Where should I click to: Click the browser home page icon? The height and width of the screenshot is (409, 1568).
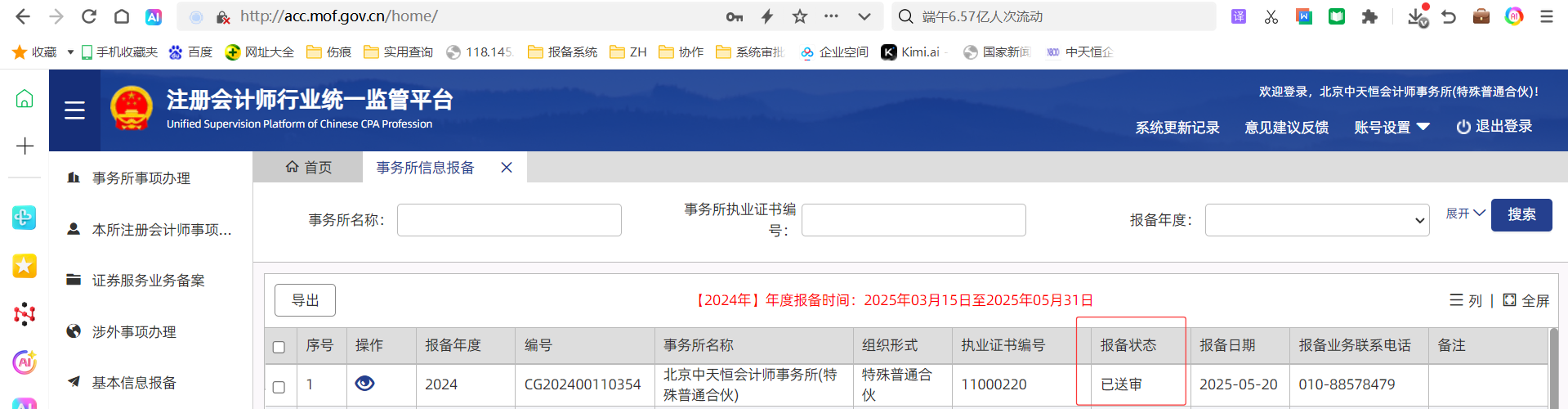[x=121, y=16]
